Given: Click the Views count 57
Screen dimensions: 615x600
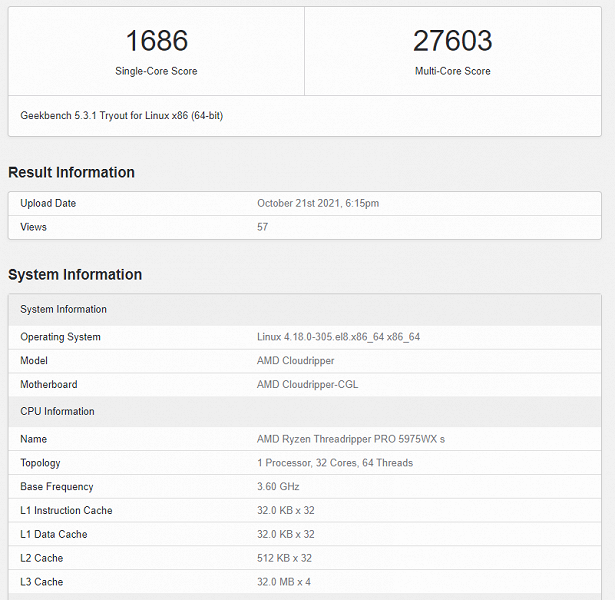Looking at the screenshot, I should tap(262, 227).
